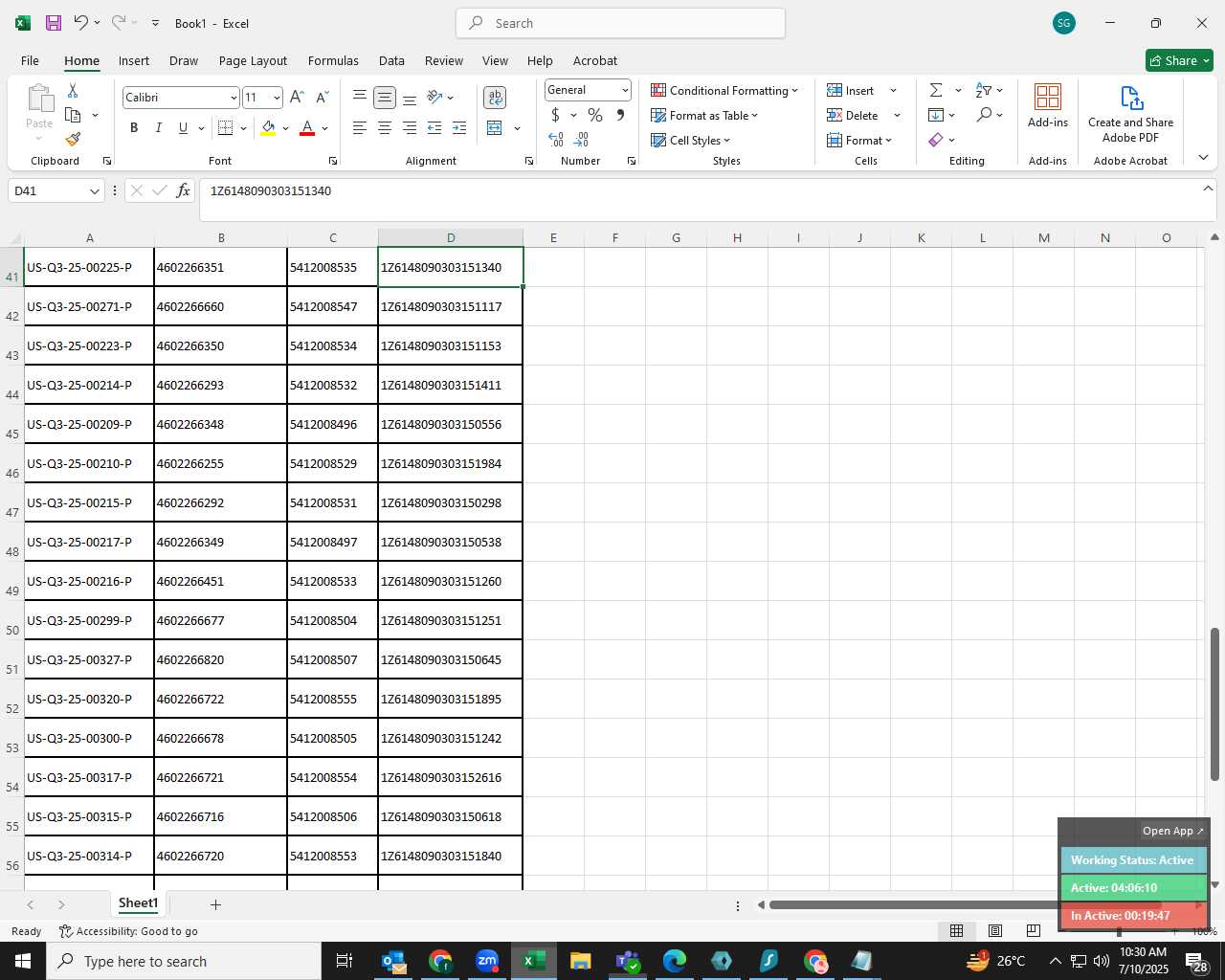
Task: Click the Save icon in title bar
Action: coord(54,23)
